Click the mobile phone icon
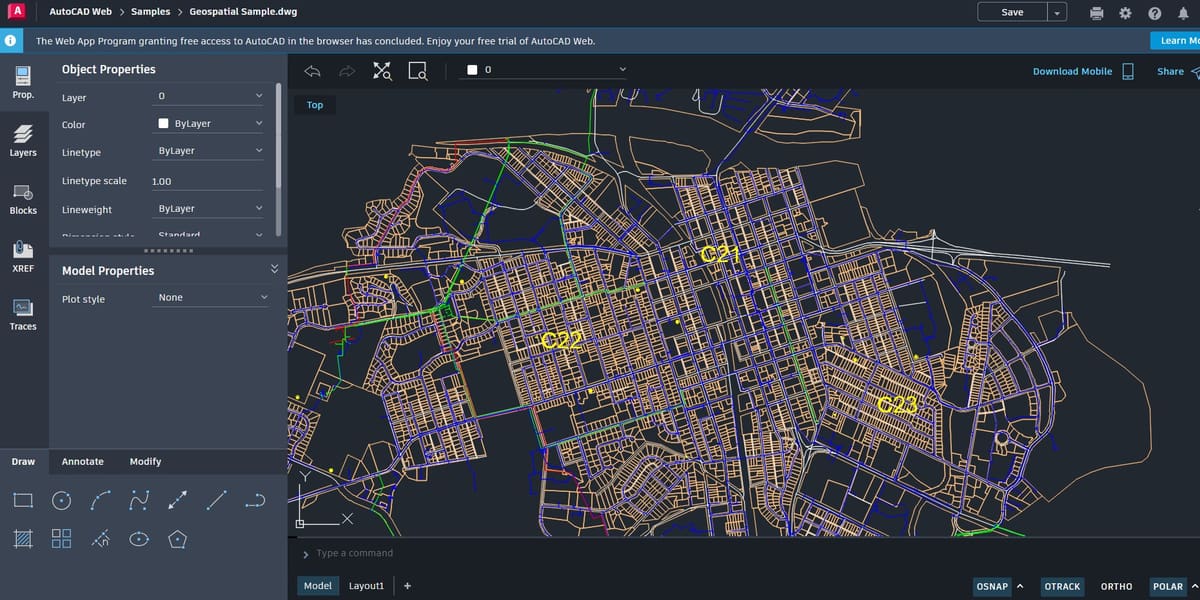This screenshot has width=1200, height=600. click(1128, 71)
